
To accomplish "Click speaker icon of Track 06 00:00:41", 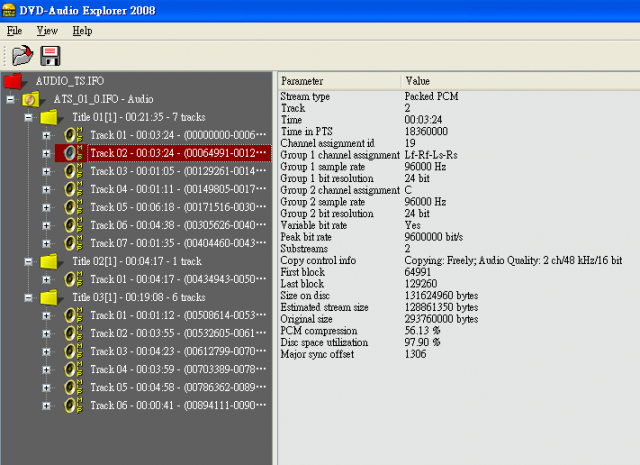I will pos(73,405).
